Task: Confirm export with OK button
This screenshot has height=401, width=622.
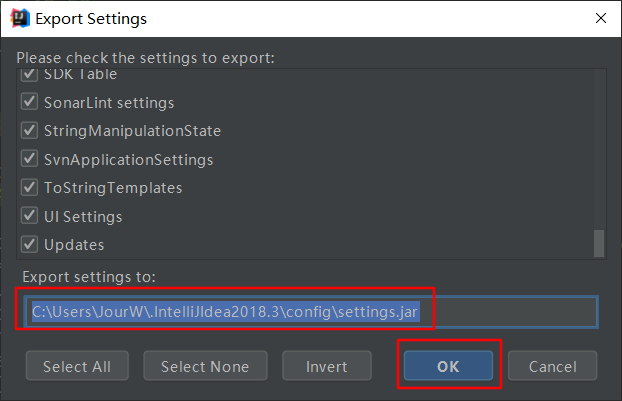Action: pyautogui.click(x=448, y=366)
